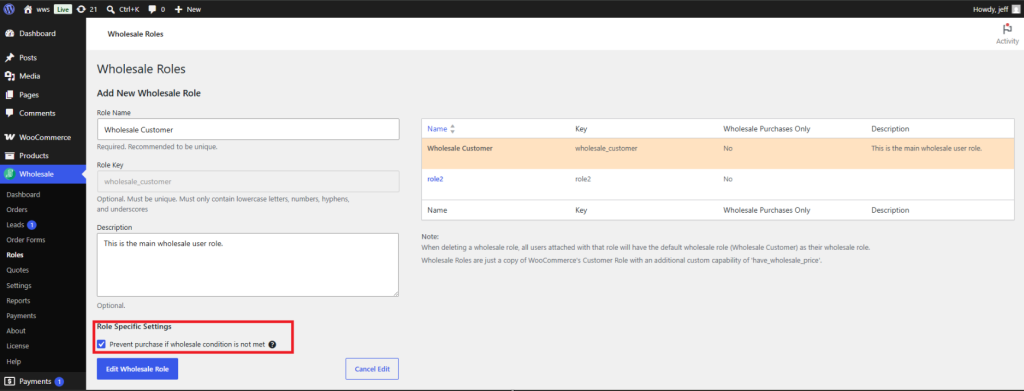Open the Orders submenu item
This screenshot has height=391, width=1024.
tap(17, 210)
